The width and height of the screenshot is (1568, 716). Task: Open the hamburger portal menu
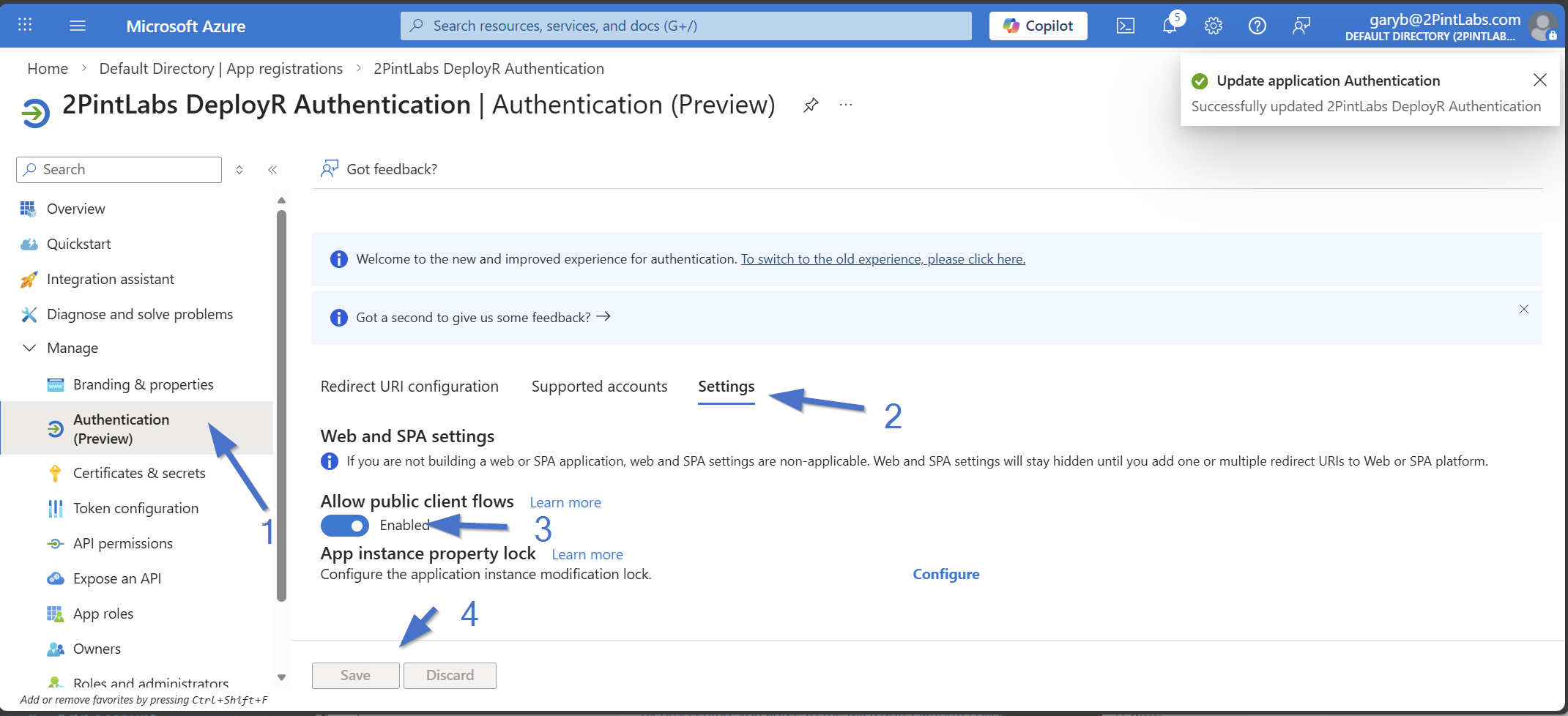[78, 26]
